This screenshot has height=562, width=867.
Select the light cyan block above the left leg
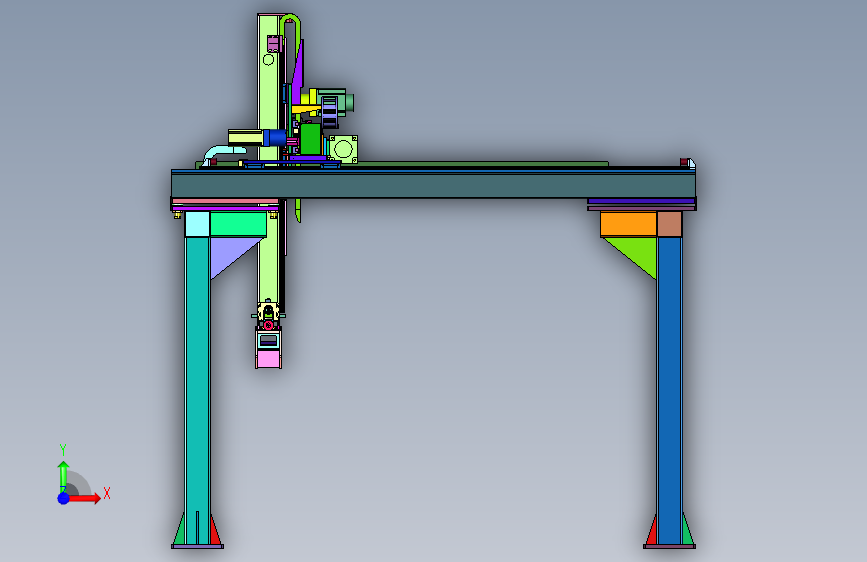pos(197,224)
